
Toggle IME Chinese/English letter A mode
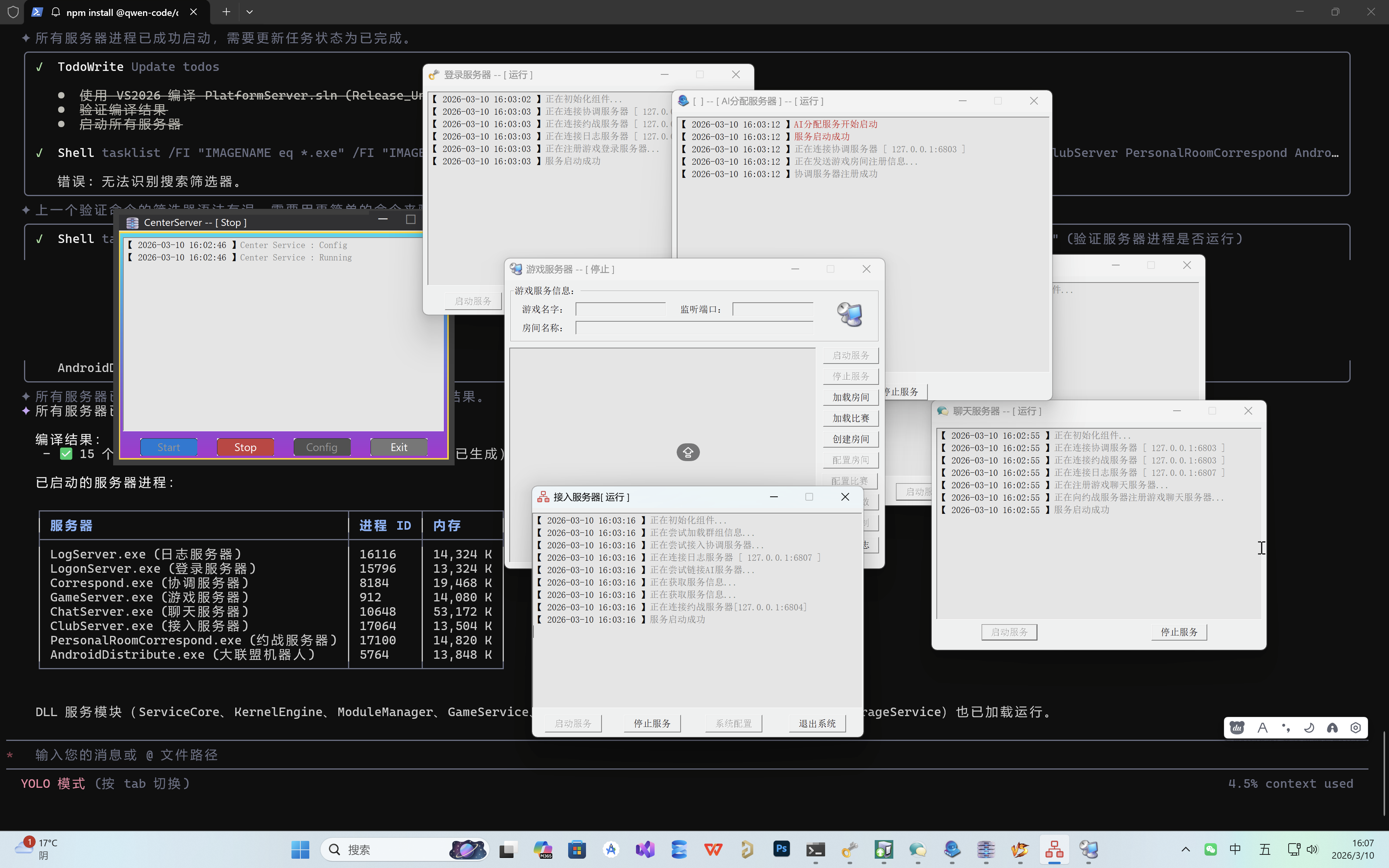pos(1262,728)
